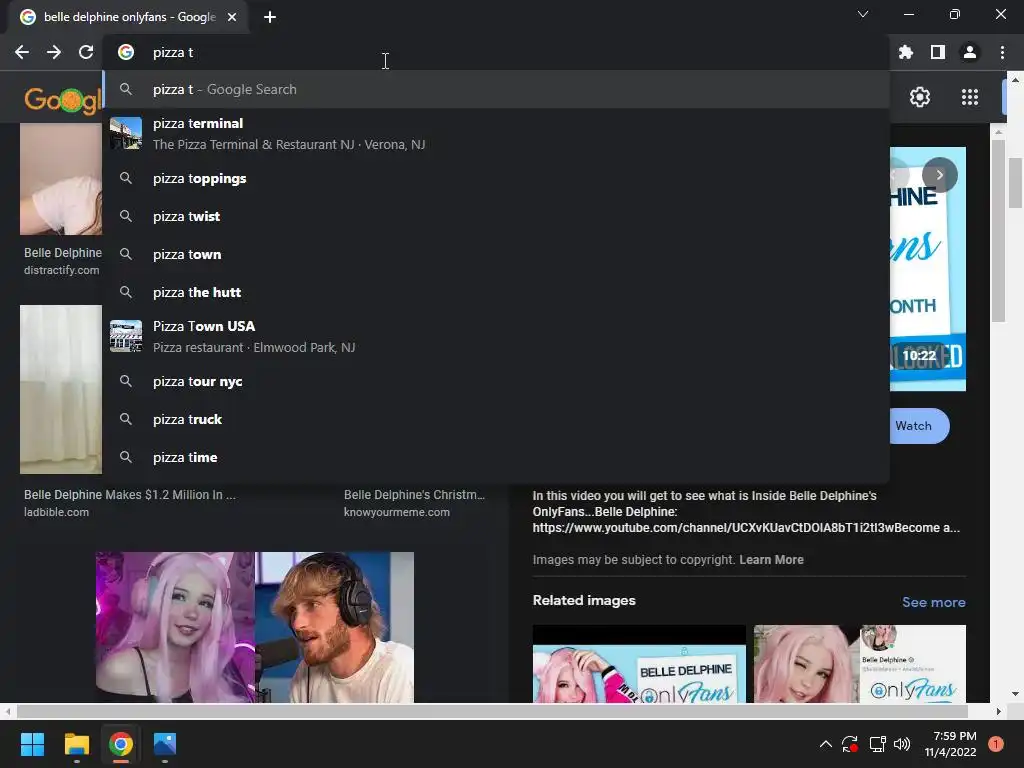The image size is (1024, 768).
Task: Select the pizza toppings suggestion
Action: click(x=496, y=178)
